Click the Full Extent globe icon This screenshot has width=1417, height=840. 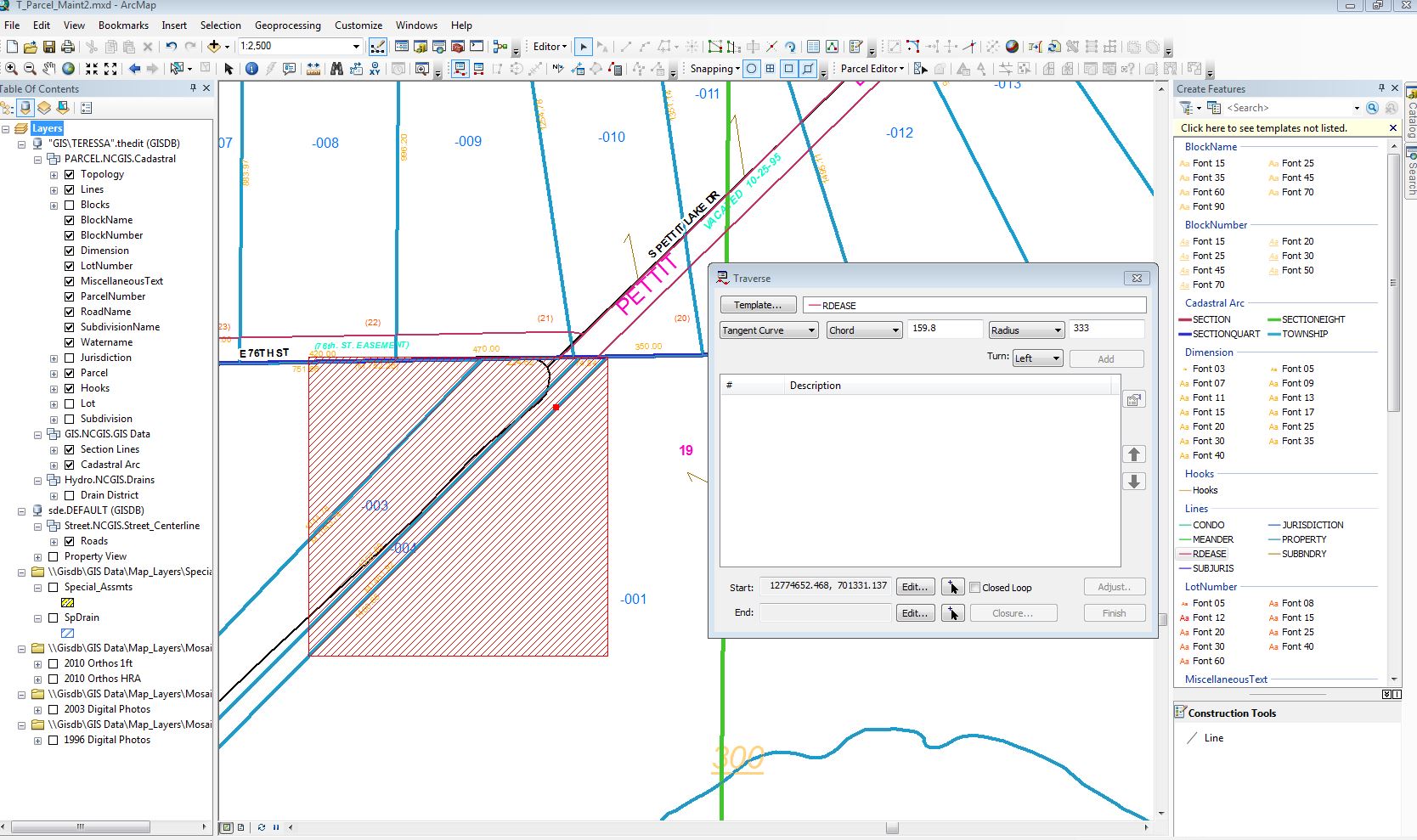69,69
